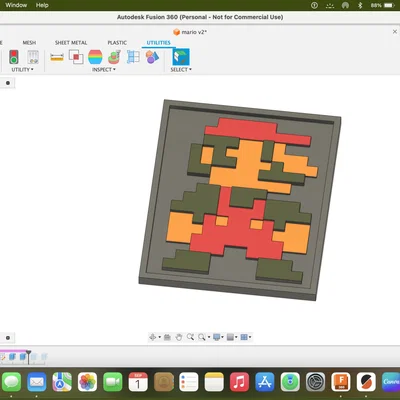The width and height of the screenshot is (400, 400).
Task: Select the Measure tool in Inspect
Action: [x=57, y=57]
